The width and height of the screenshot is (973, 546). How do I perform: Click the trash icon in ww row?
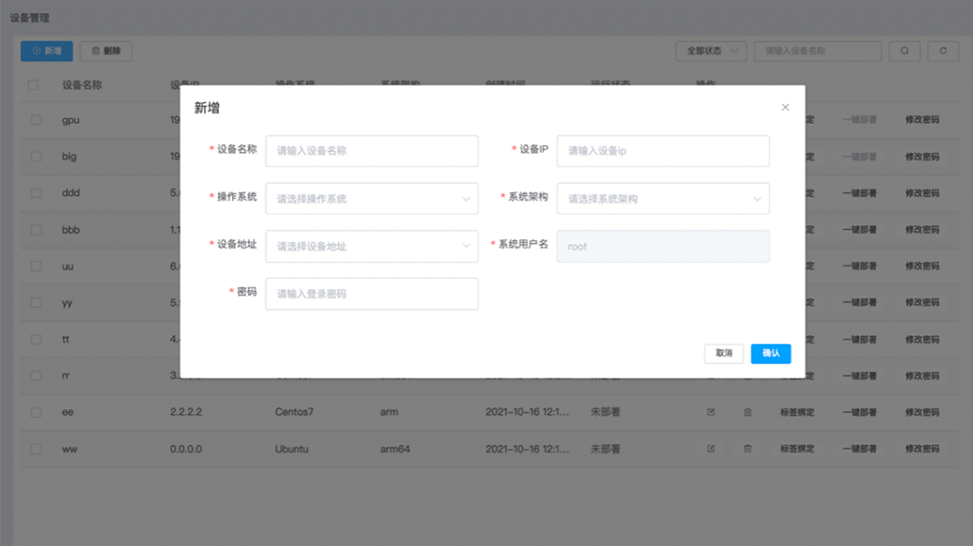tap(747, 449)
